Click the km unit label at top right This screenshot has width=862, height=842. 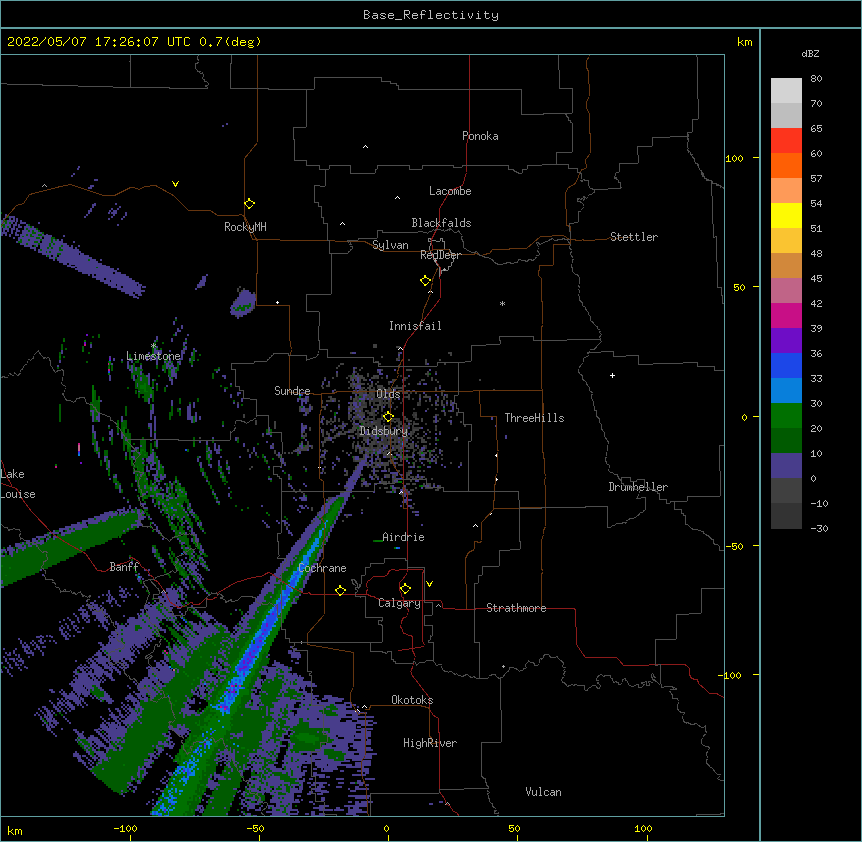(745, 42)
